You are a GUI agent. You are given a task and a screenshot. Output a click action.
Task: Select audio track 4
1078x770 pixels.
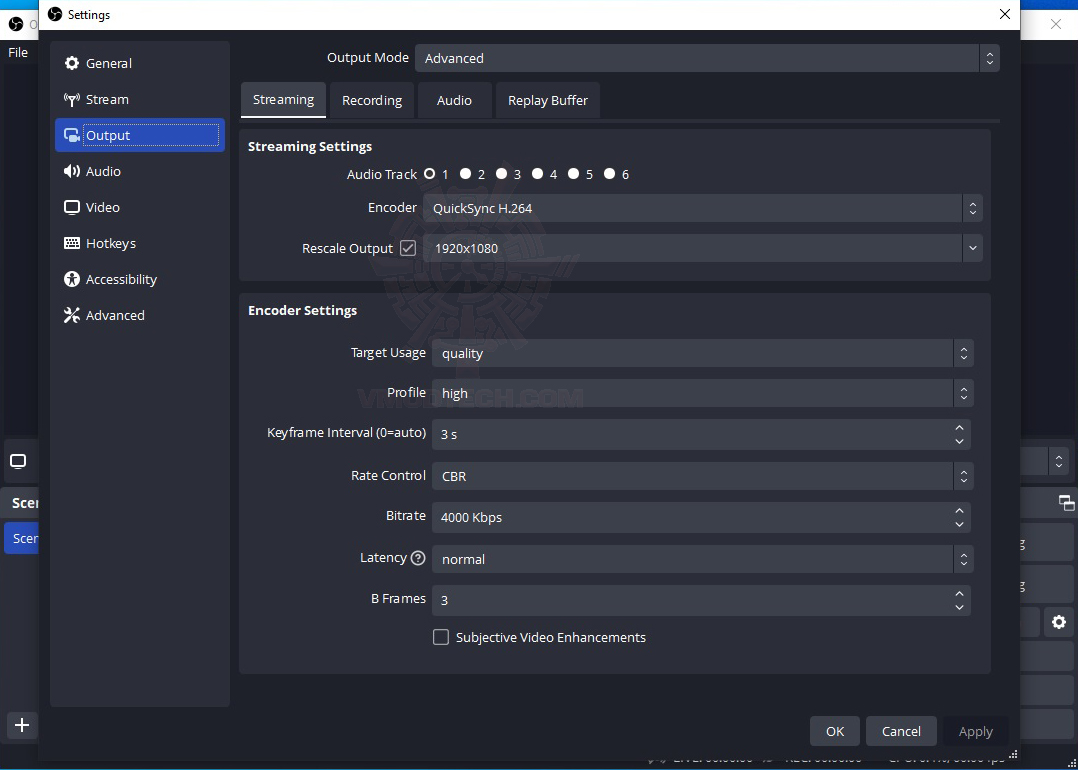[x=538, y=174]
